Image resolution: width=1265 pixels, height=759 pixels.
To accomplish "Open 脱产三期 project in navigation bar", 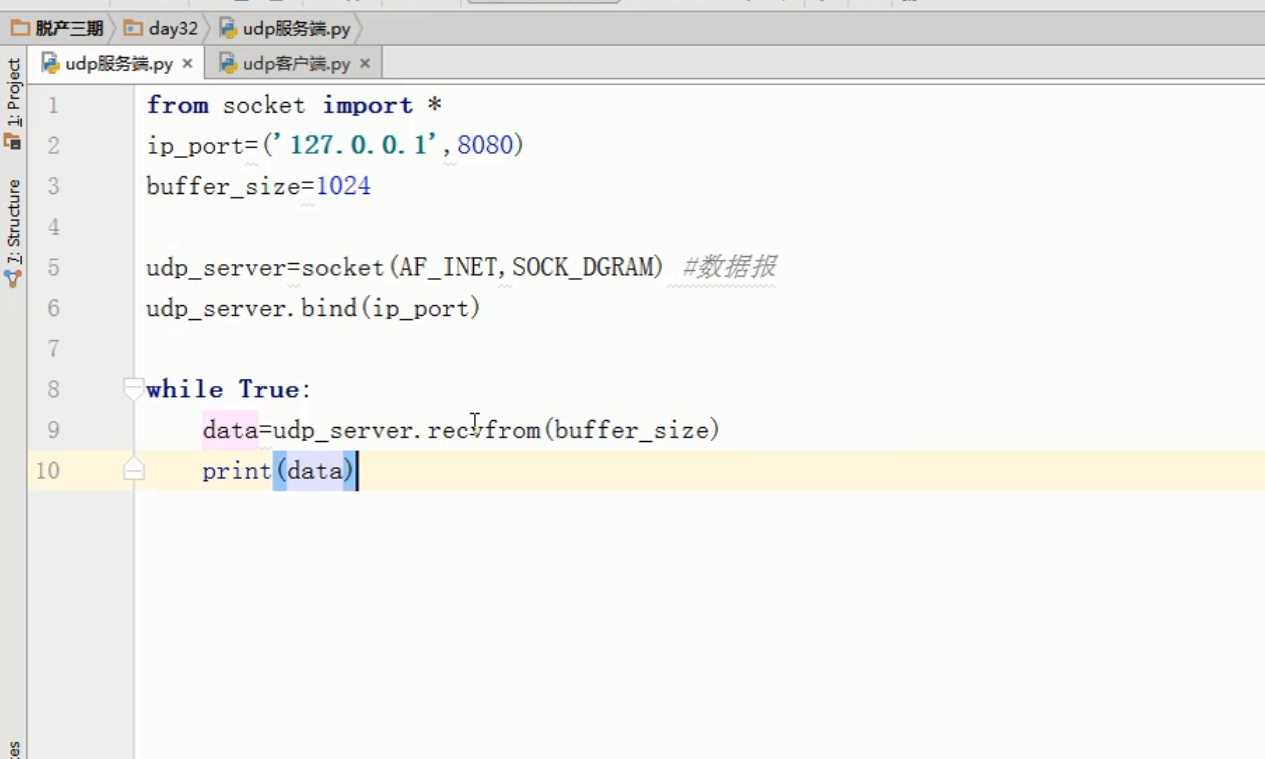I will tap(69, 28).
